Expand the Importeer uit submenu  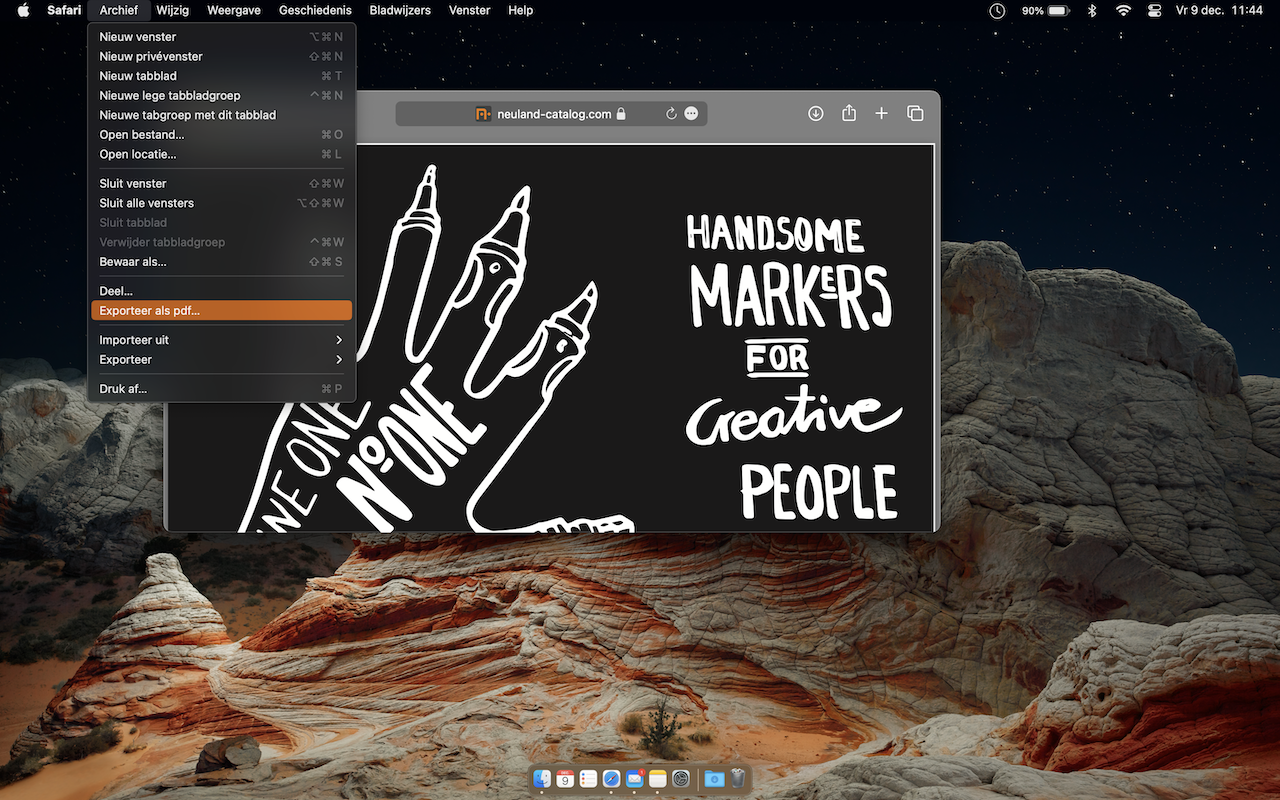pos(221,340)
